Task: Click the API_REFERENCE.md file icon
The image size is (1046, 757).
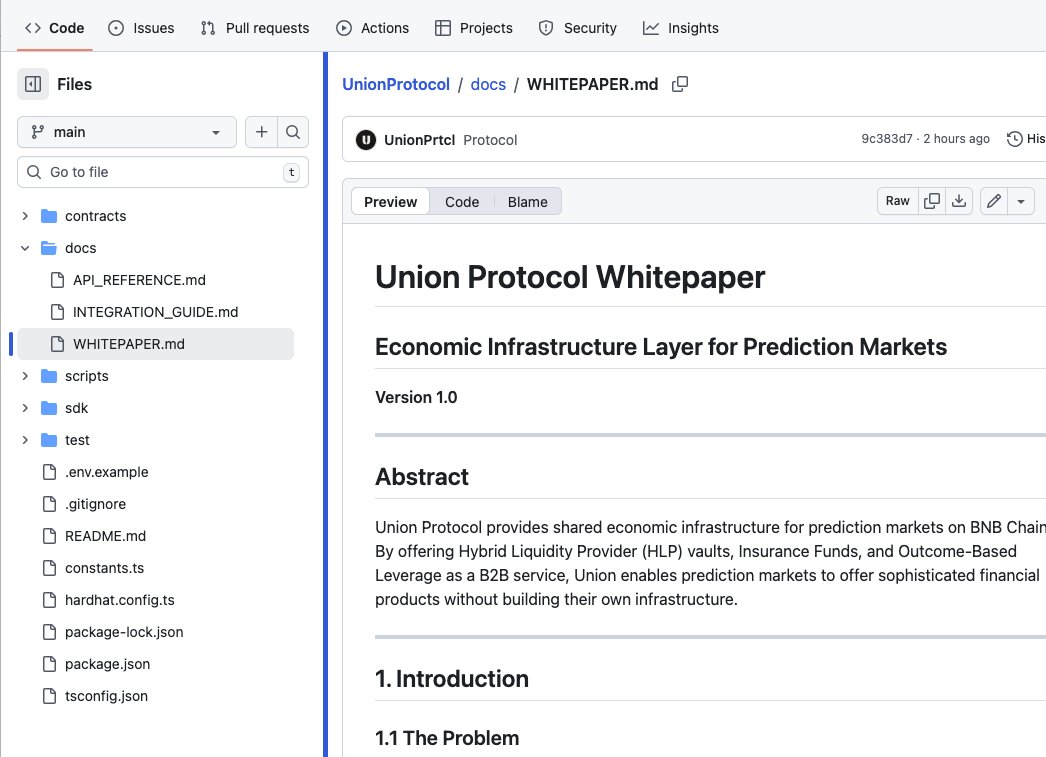Action: pos(57,280)
